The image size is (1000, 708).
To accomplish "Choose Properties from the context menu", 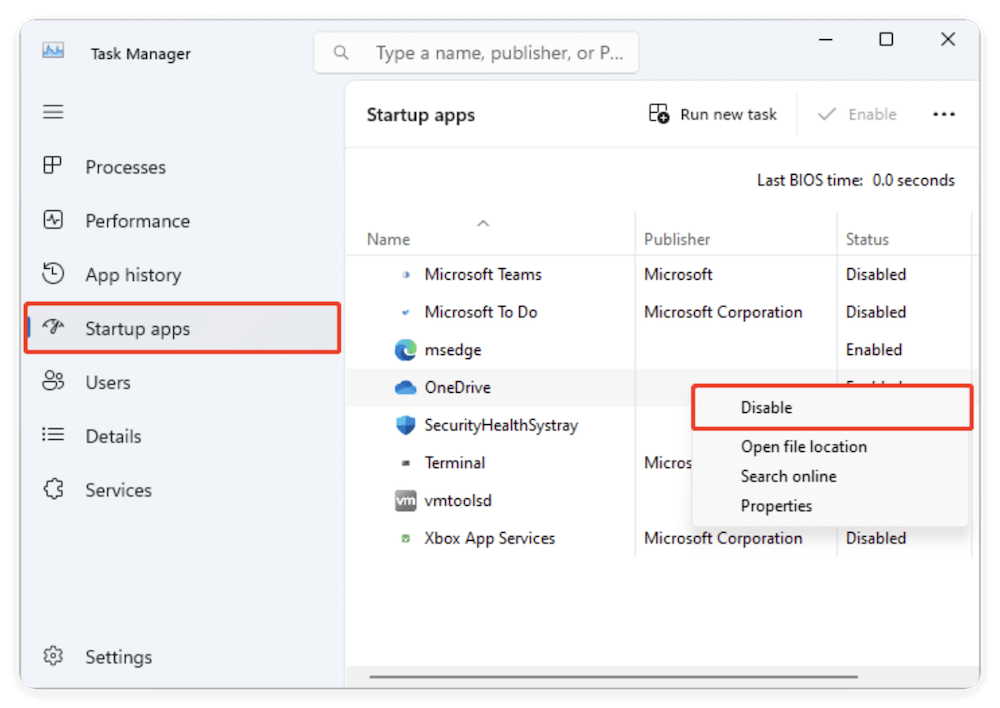I will click(x=776, y=506).
